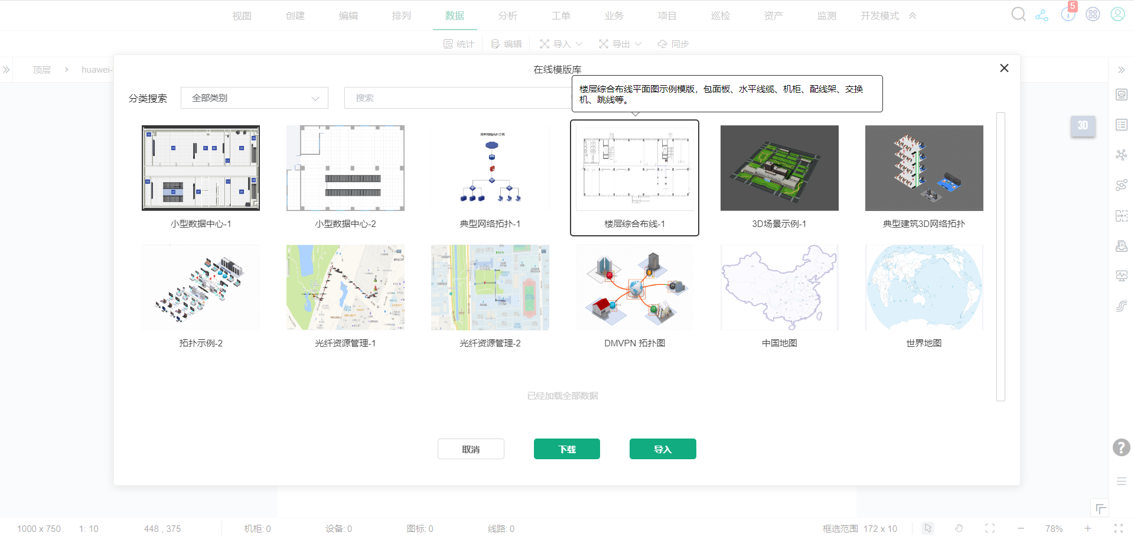This screenshot has height=539, width=1134.
Task: Click the share nodes icon in the top bar
Action: tap(1041, 15)
